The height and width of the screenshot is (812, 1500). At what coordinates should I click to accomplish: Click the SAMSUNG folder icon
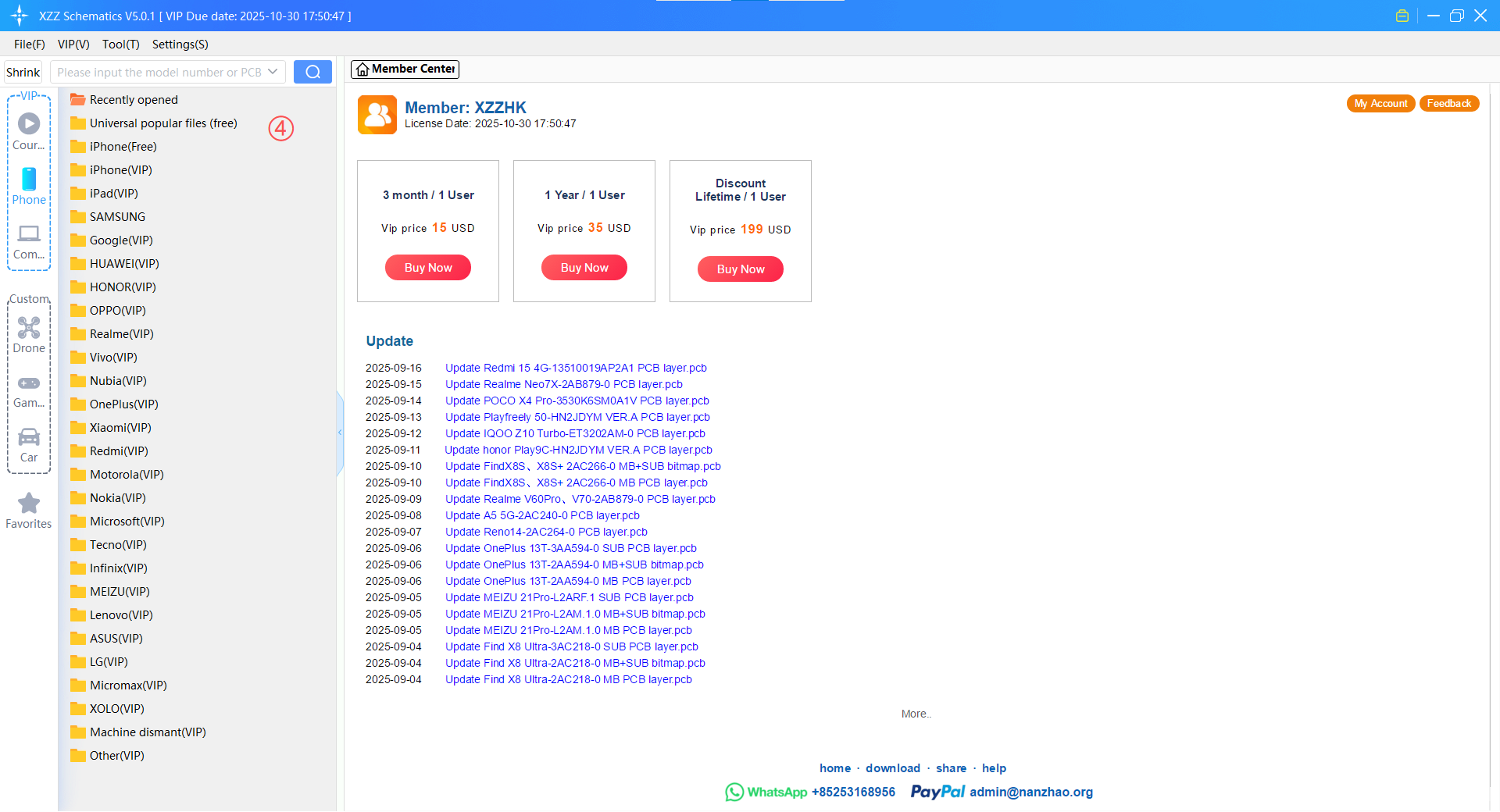tap(77, 217)
